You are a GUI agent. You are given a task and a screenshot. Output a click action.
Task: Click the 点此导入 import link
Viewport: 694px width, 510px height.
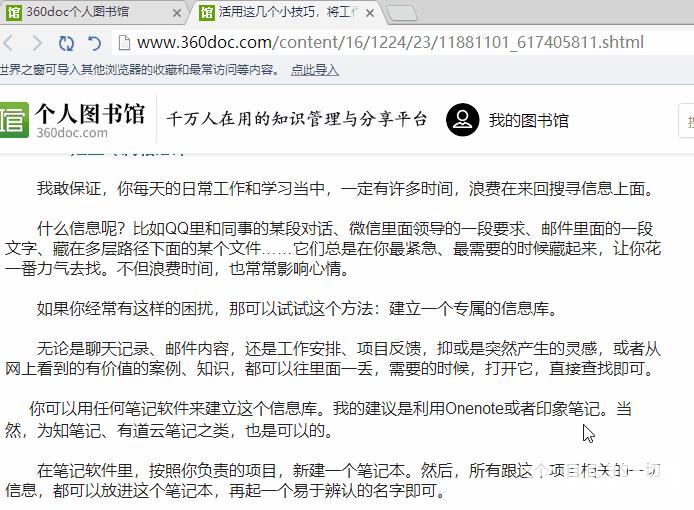(x=315, y=70)
